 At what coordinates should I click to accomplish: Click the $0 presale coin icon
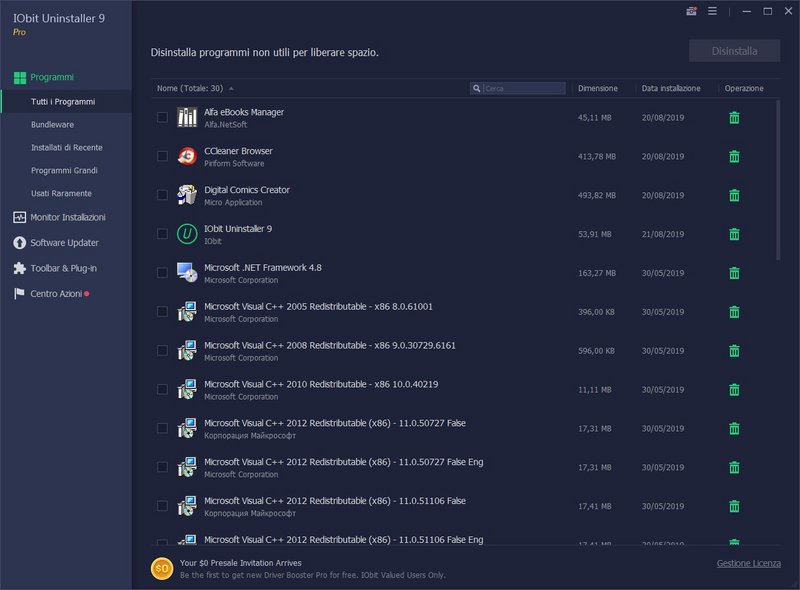[162, 569]
